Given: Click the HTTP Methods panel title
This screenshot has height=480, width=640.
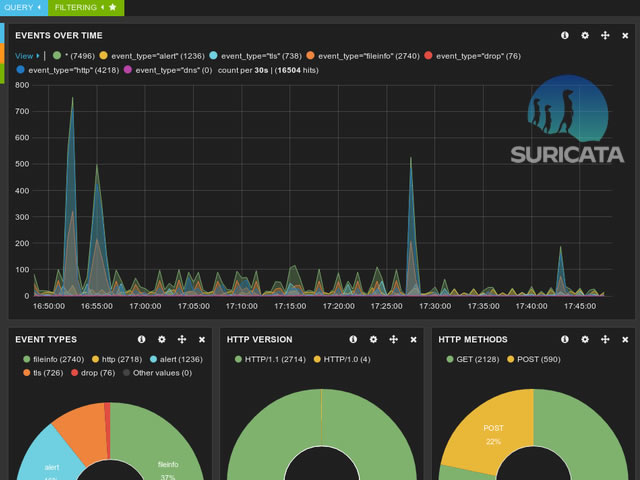Looking at the screenshot, I should click(x=473, y=340).
